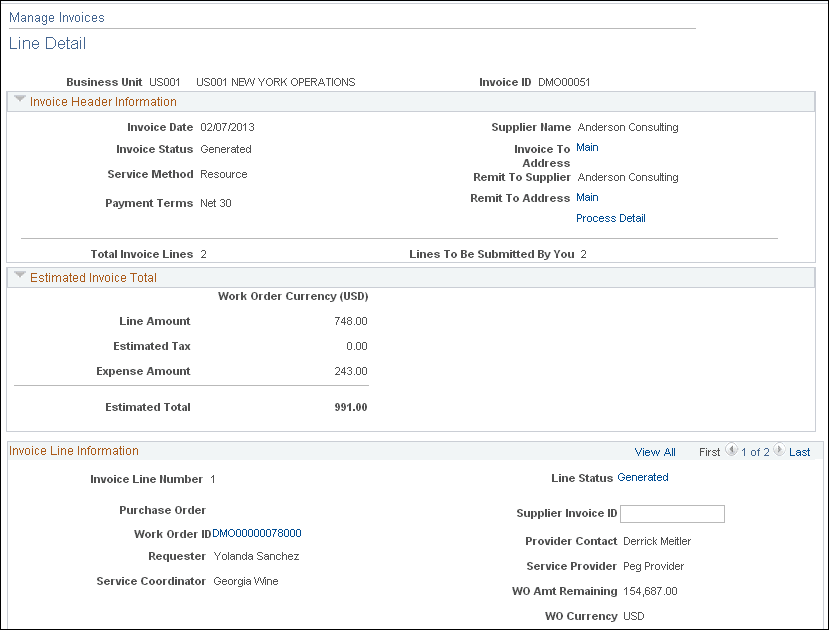Image resolution: width=829 pixels, height=630 pixels.
Task: Click the previous page arrow icon
Action: 732,450
